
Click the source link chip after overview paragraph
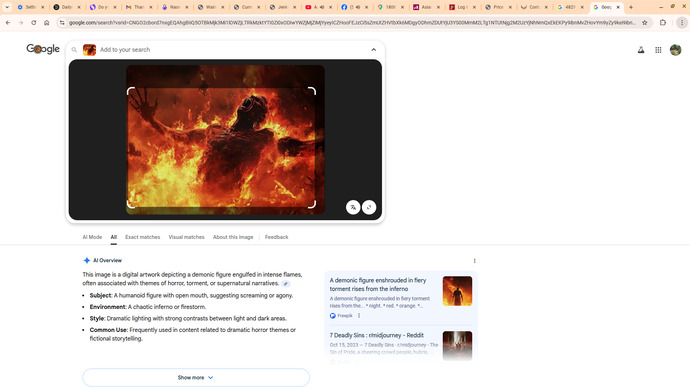pos(286,284)
